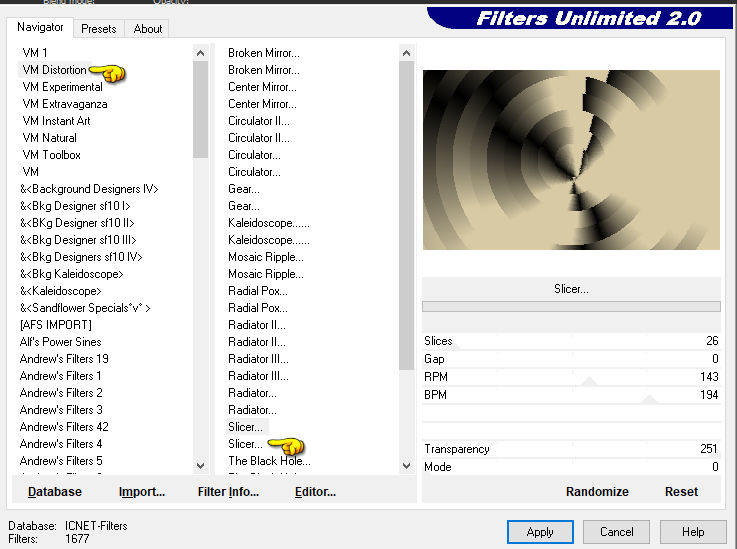Select &<Bkg Designers sf10 IV> category

pyautogui.click(x=81, y=257)
